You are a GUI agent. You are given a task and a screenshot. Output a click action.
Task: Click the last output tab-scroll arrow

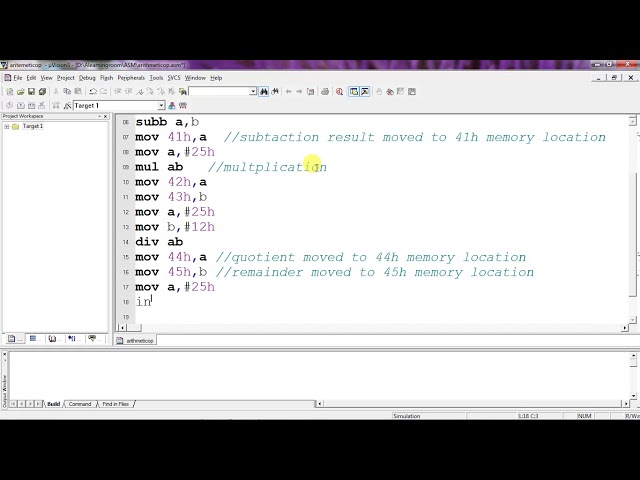[38, 404]
